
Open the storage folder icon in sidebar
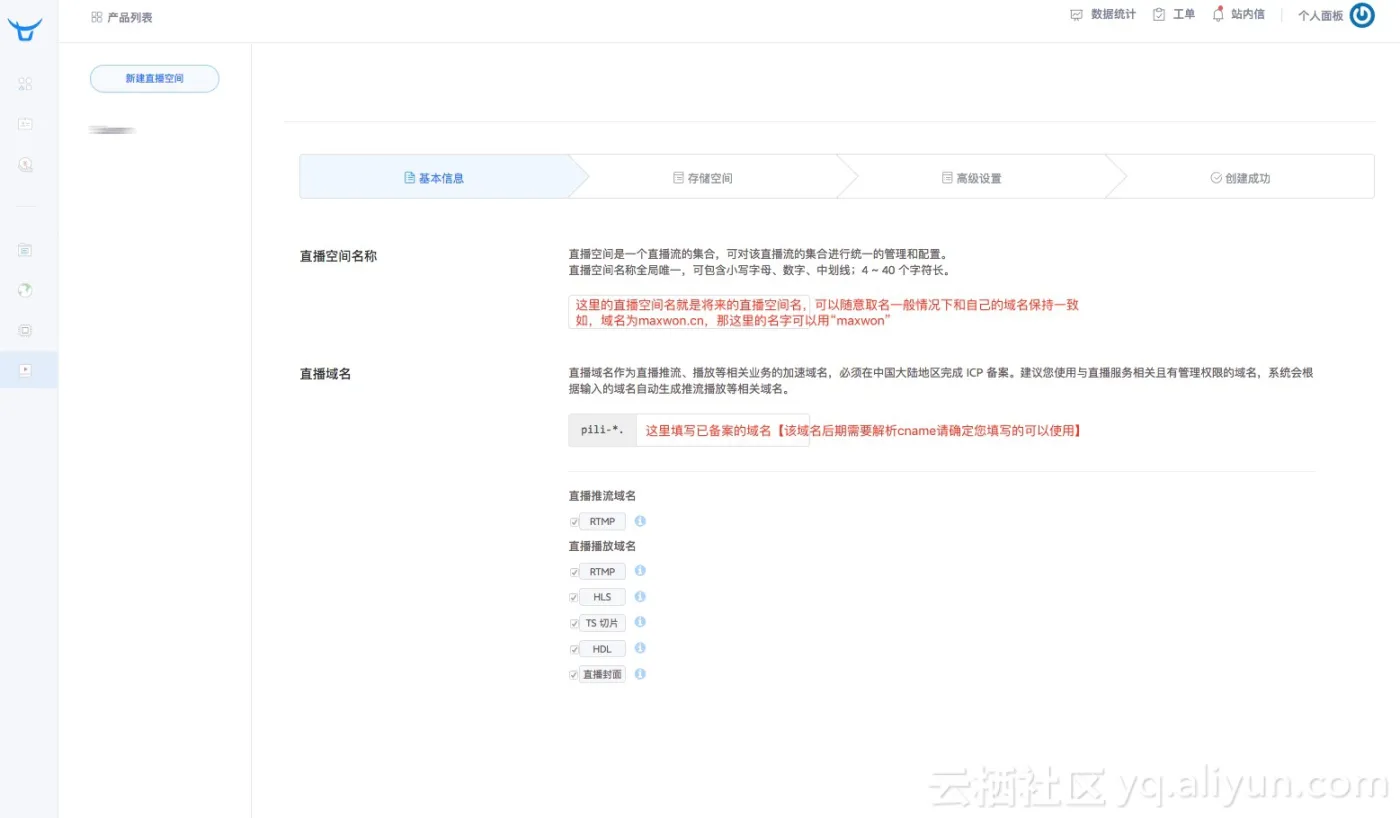[26, 250]
